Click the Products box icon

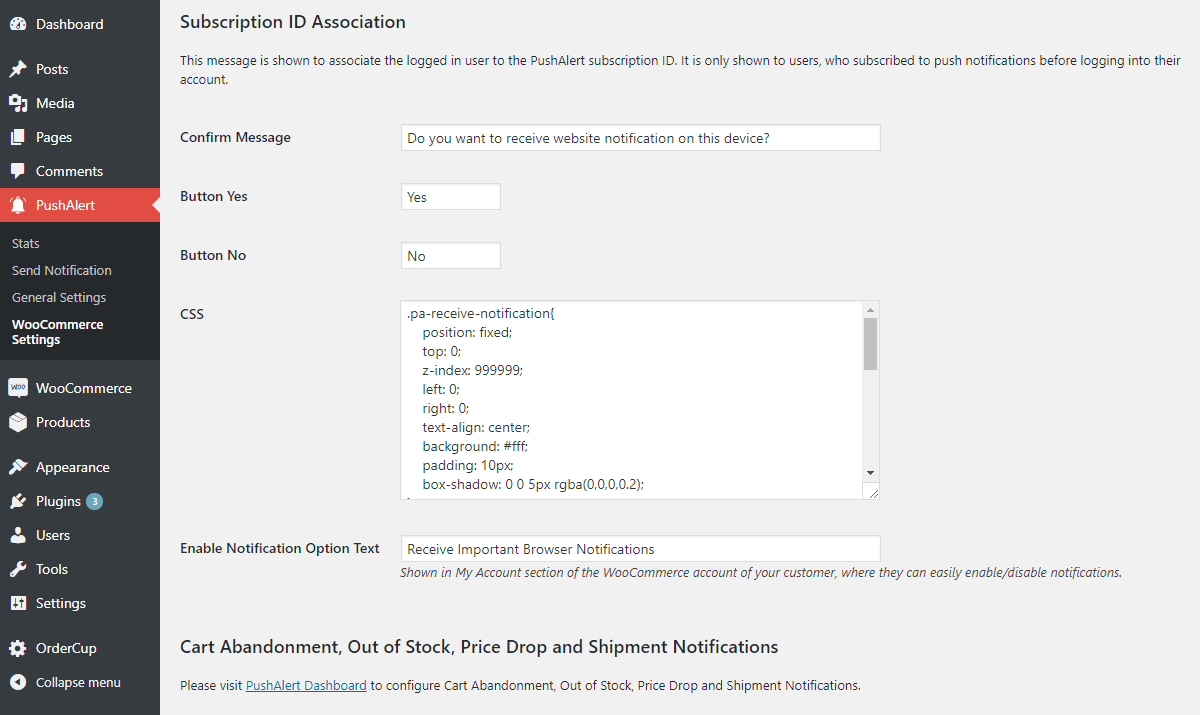click(18, 422)
